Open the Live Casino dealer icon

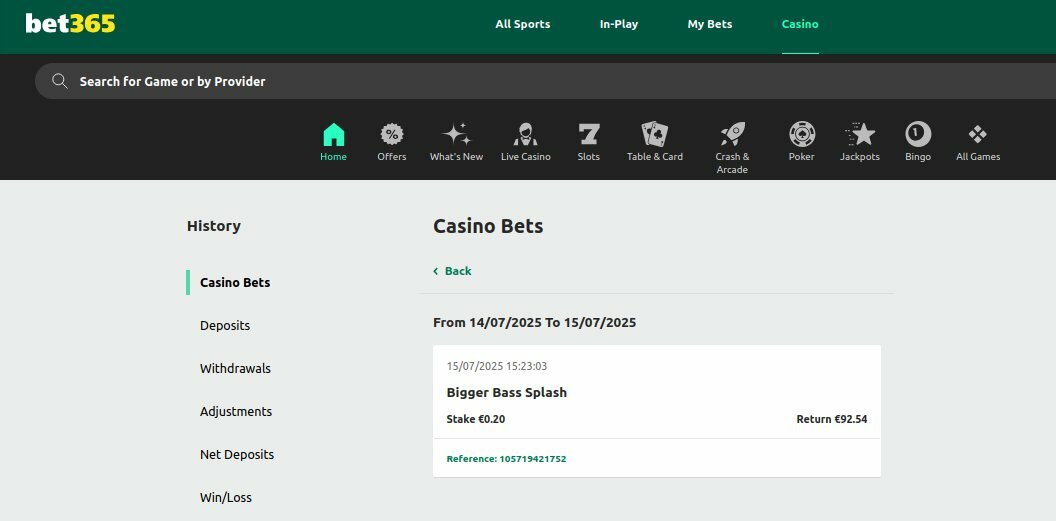[x=525, y=135]
